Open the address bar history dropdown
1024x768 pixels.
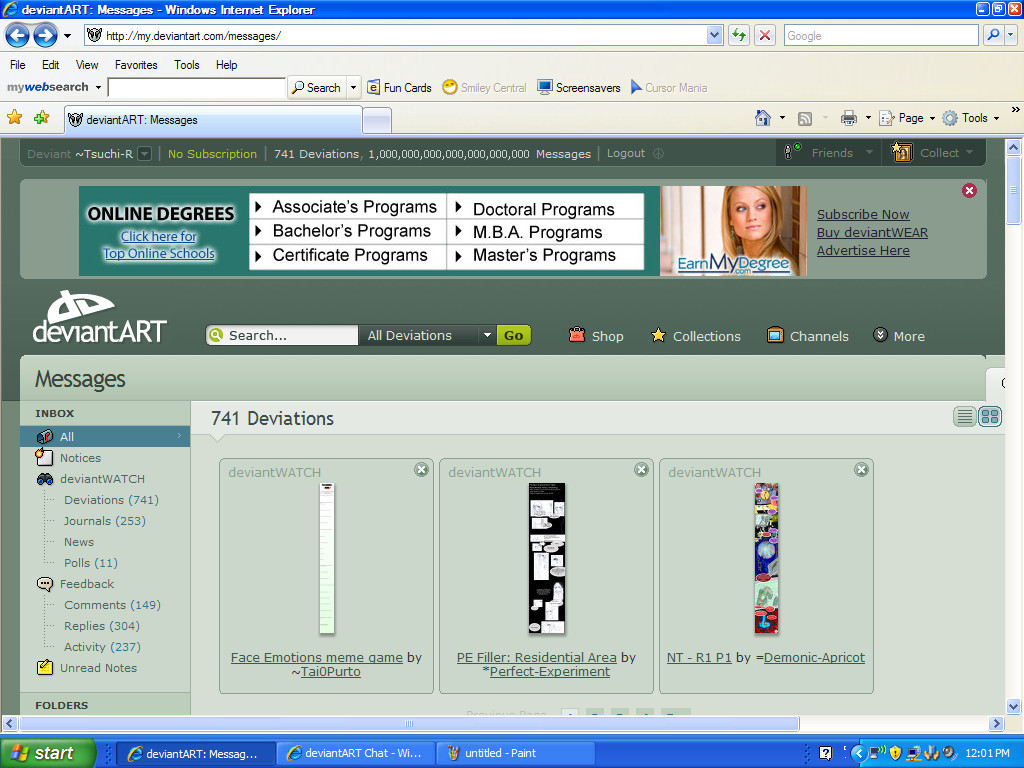(x=714, y=35)
